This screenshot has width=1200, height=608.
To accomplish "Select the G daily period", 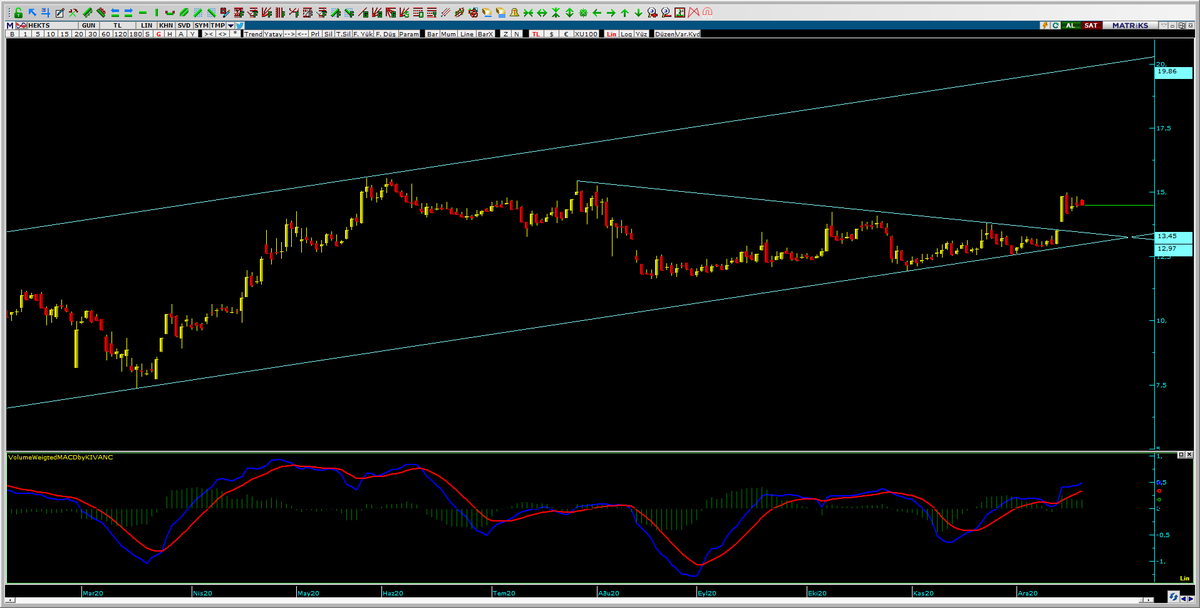I will coord(158,34).
